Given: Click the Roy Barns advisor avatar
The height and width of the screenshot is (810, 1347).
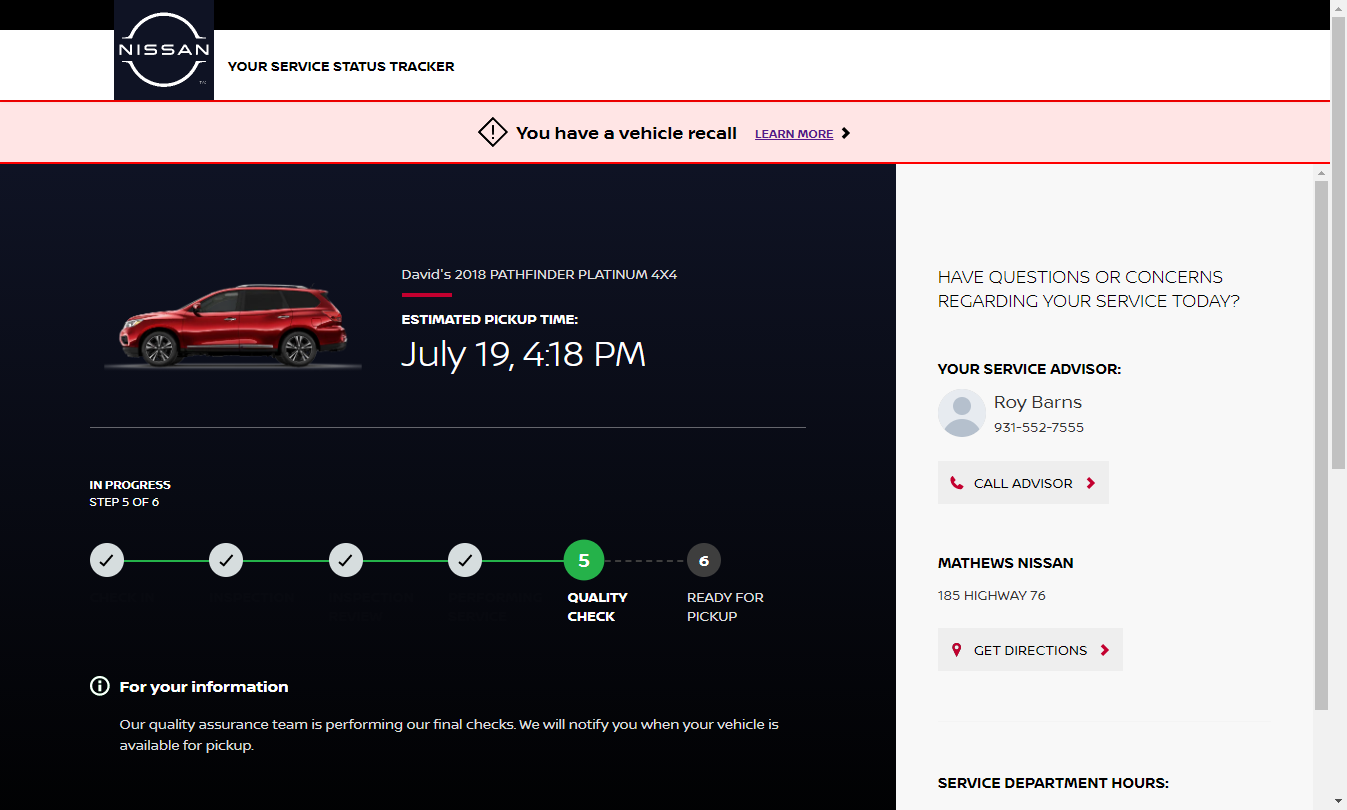Looking at the screenshot, I should (962, 413).
